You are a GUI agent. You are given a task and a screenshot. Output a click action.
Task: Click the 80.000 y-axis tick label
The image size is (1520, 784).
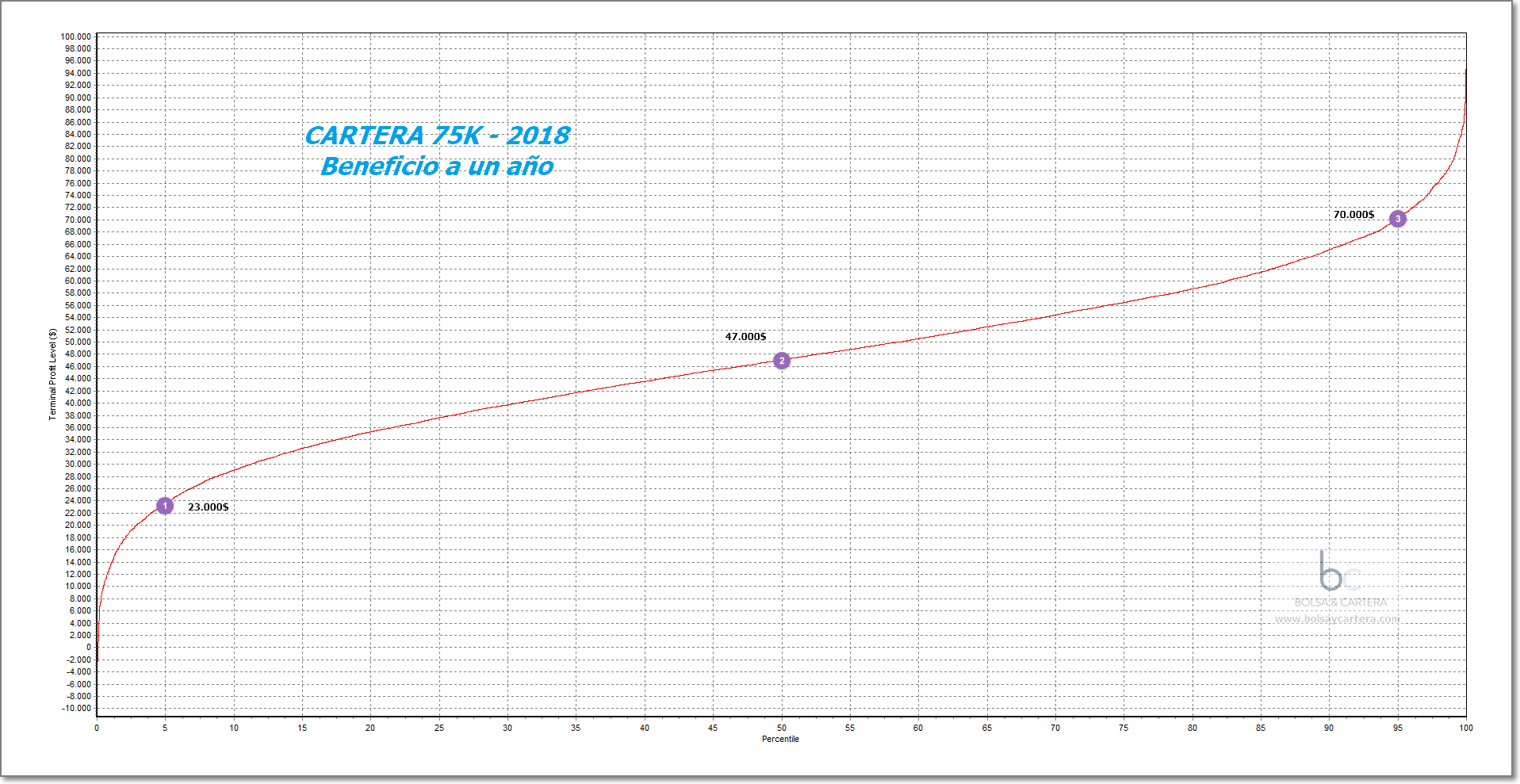tap(78, 159)
